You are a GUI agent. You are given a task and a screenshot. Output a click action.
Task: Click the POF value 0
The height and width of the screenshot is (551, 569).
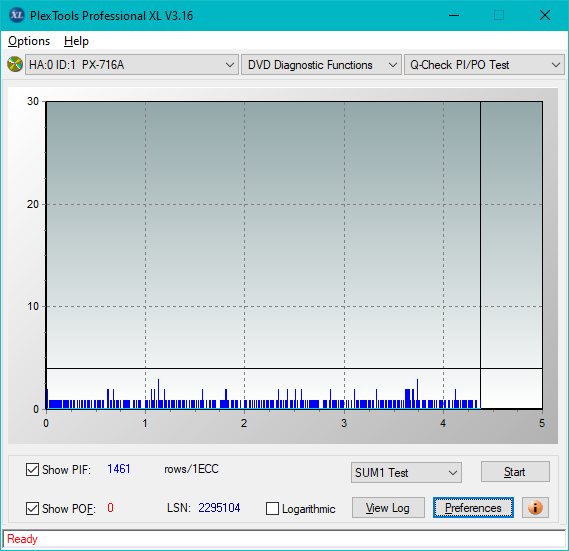[x=110, y=507]
